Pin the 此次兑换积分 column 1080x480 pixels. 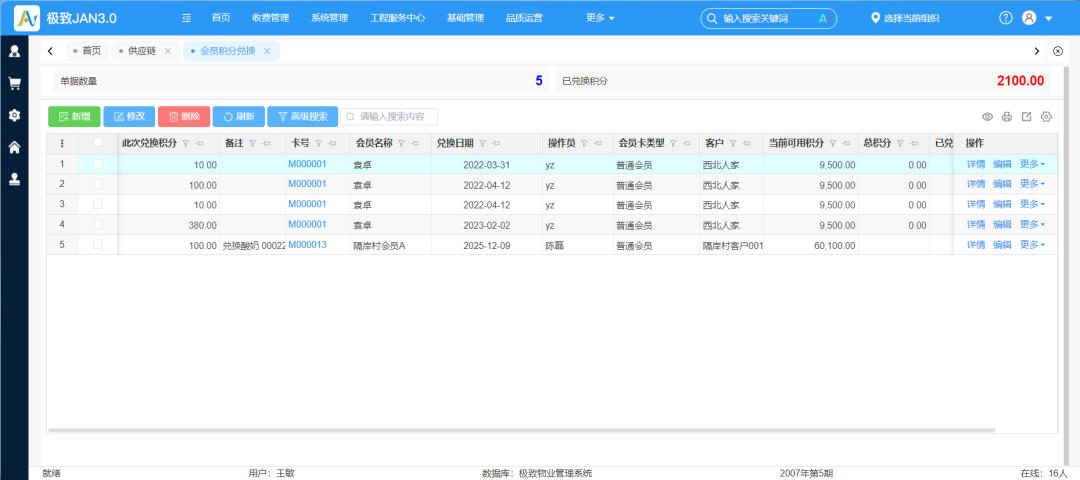coord(199,143)
